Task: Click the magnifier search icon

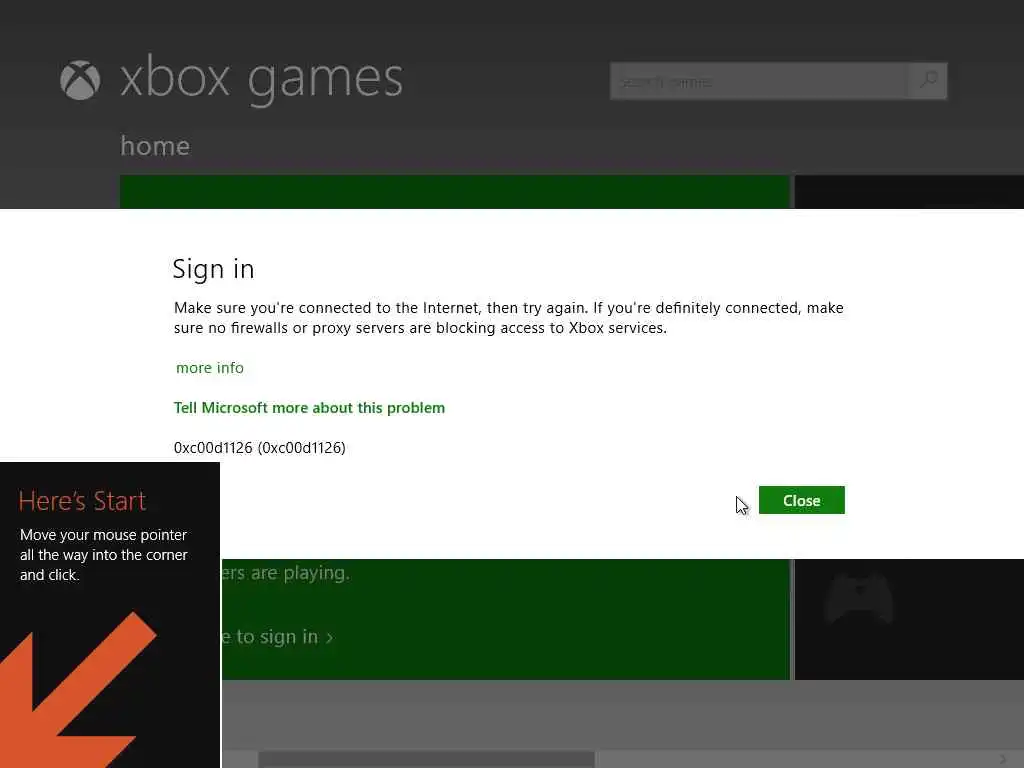Action: 928,81
